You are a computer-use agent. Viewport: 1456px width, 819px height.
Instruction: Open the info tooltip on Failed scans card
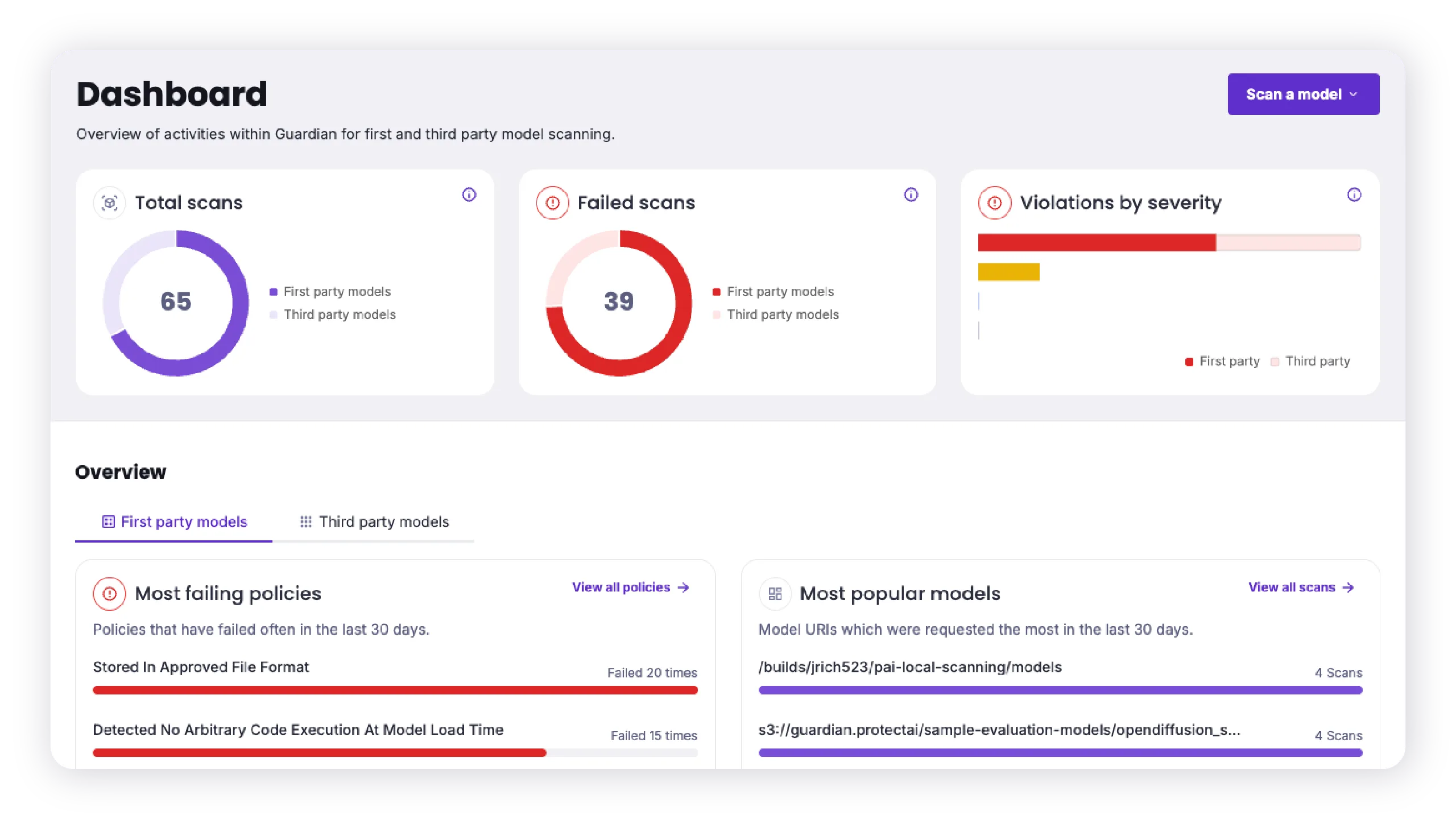point(911,195)
